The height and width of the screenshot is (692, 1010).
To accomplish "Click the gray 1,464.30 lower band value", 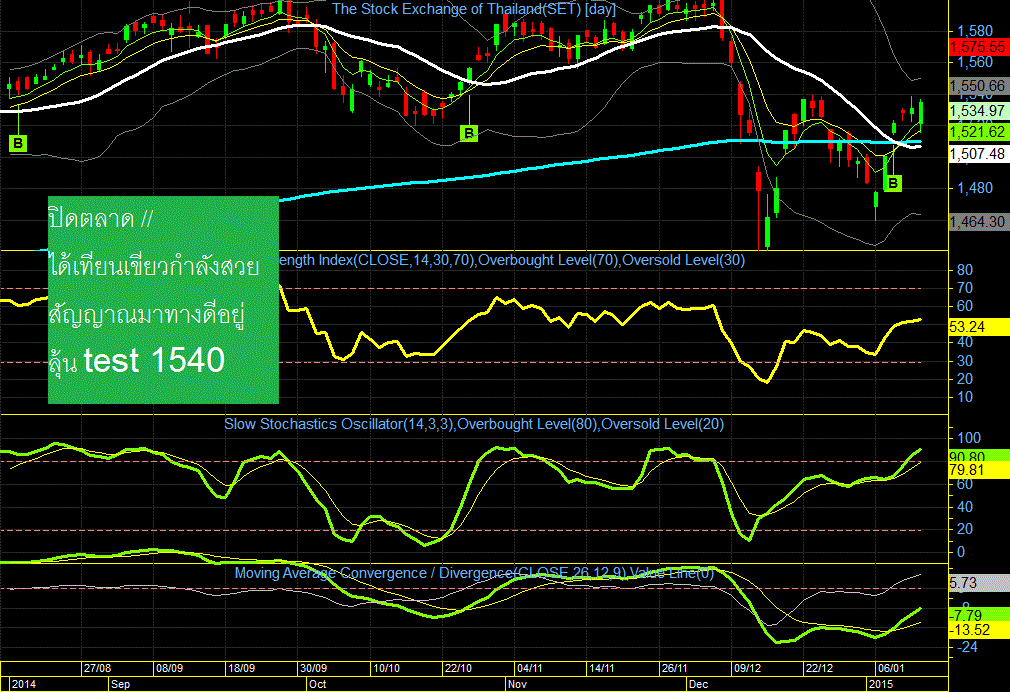I will tap(977, 222).
